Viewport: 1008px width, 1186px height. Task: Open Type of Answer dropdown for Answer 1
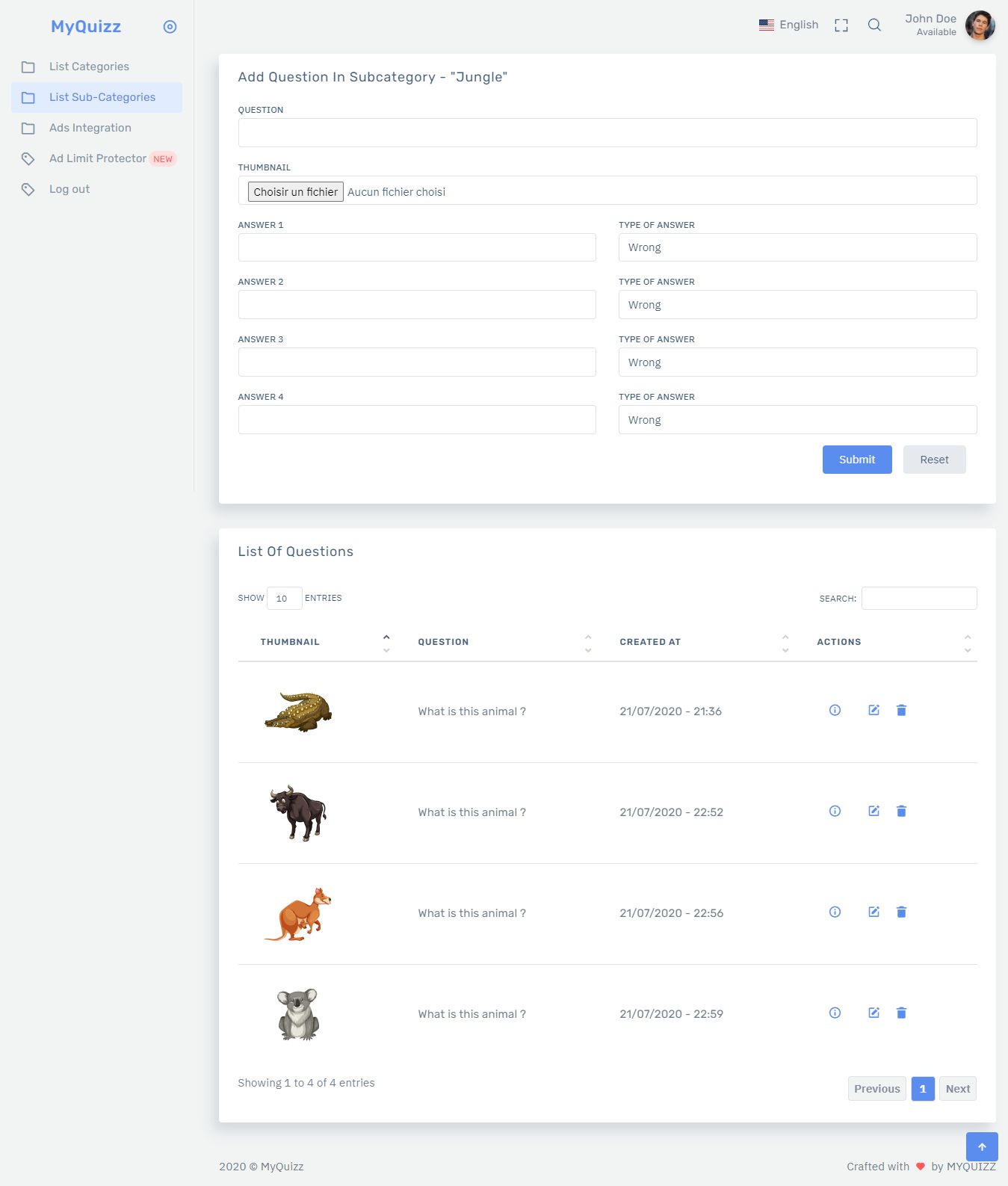click(797, 247)
